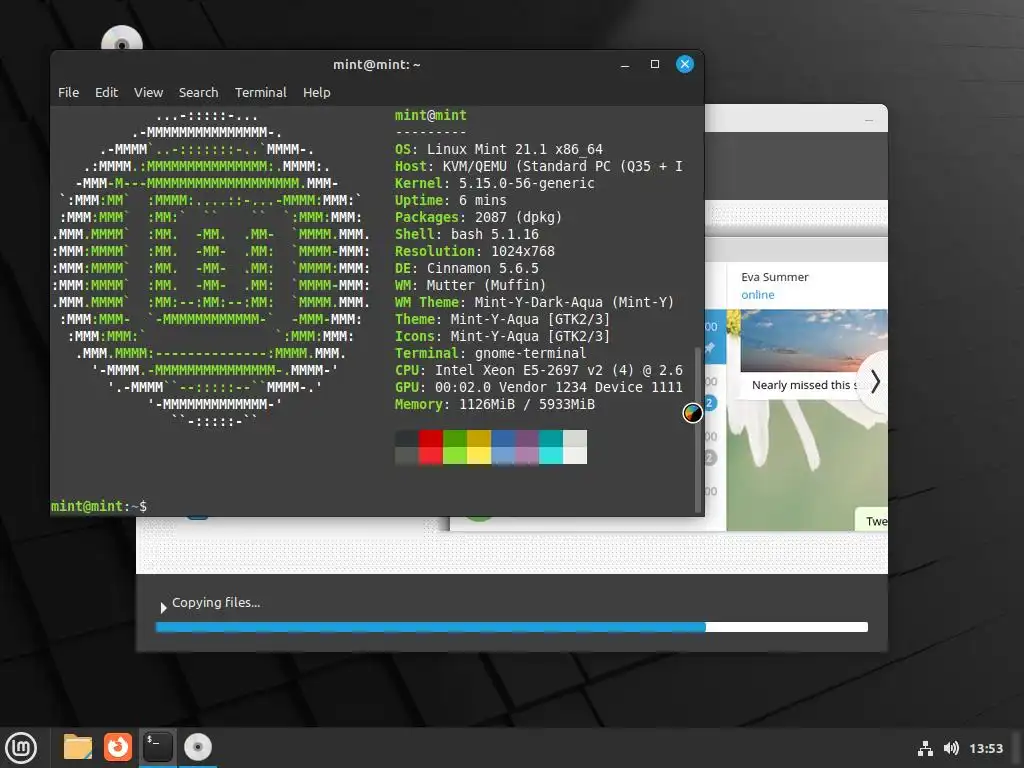Viewport: 1024px width, 768px height.
Task: Open the clock showing 13:53
Action: pyautogui.click(x=985, y=748)
